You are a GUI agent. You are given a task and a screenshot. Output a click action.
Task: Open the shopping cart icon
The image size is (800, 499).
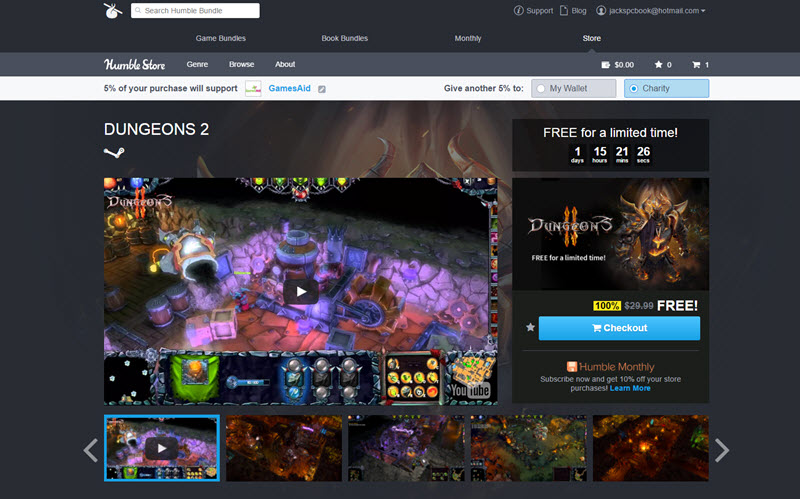click(696, 65)
